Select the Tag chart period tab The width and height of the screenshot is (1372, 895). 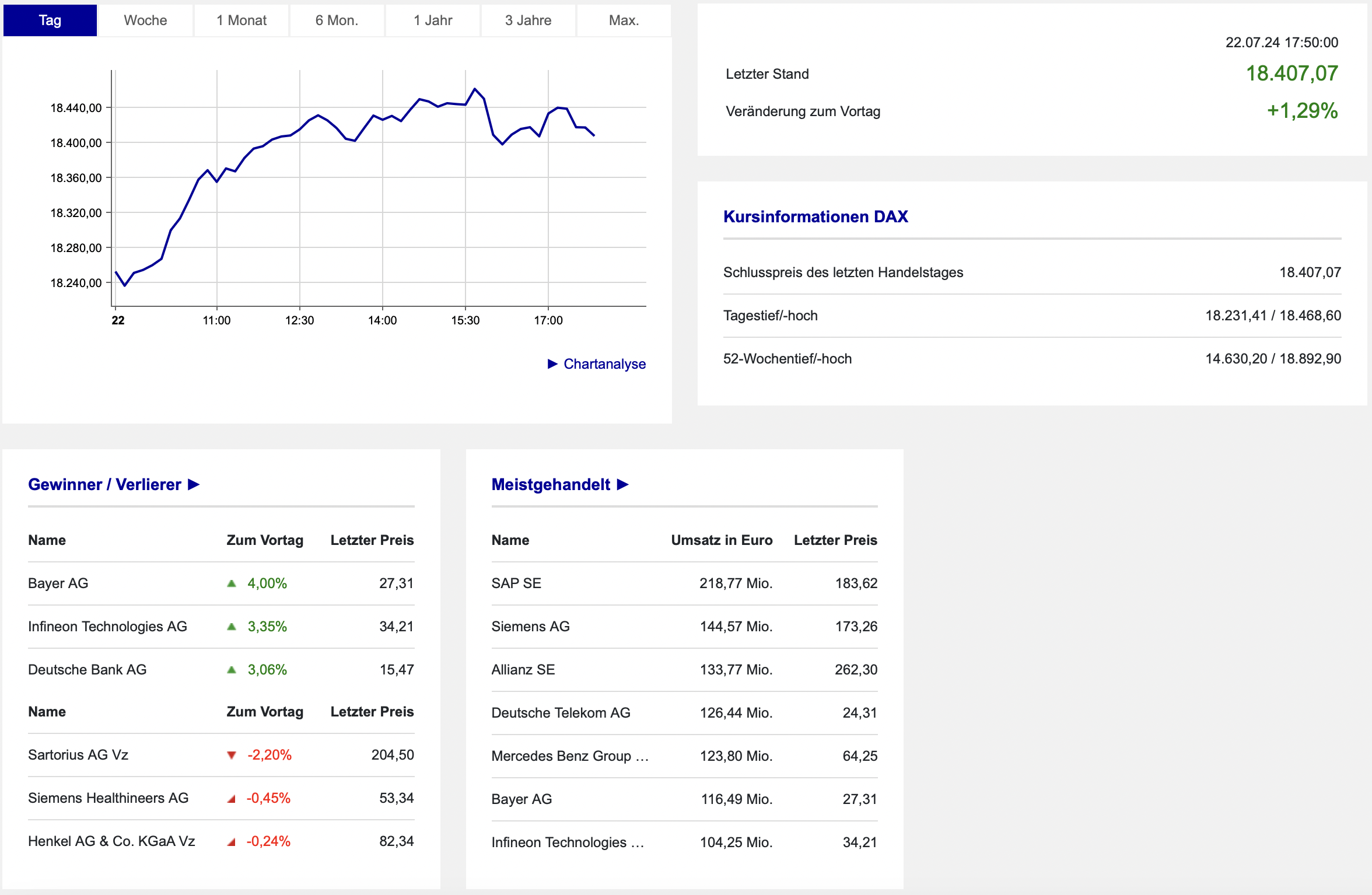pos(50,20)
